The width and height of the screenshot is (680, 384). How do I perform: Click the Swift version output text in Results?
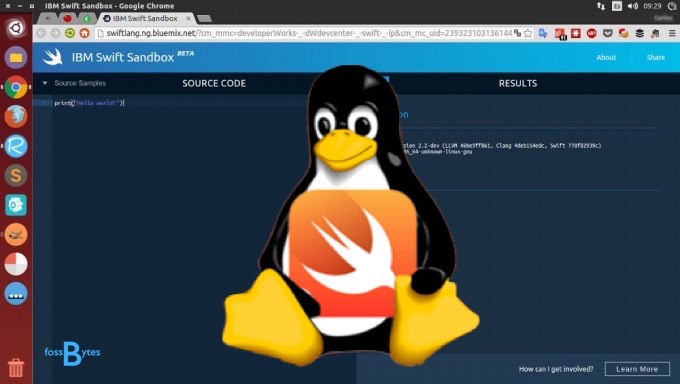(502, 148)
